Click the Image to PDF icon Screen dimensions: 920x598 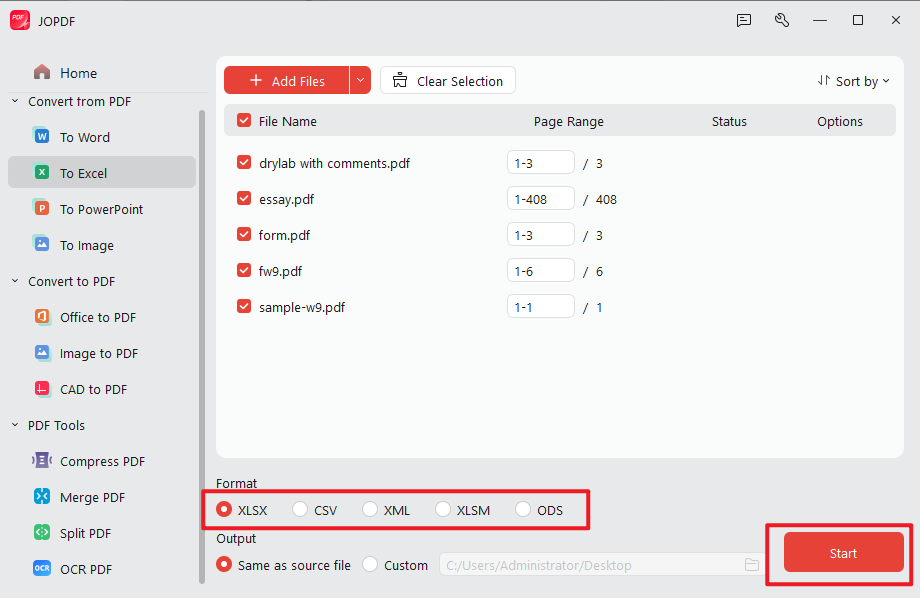point(42,352)
